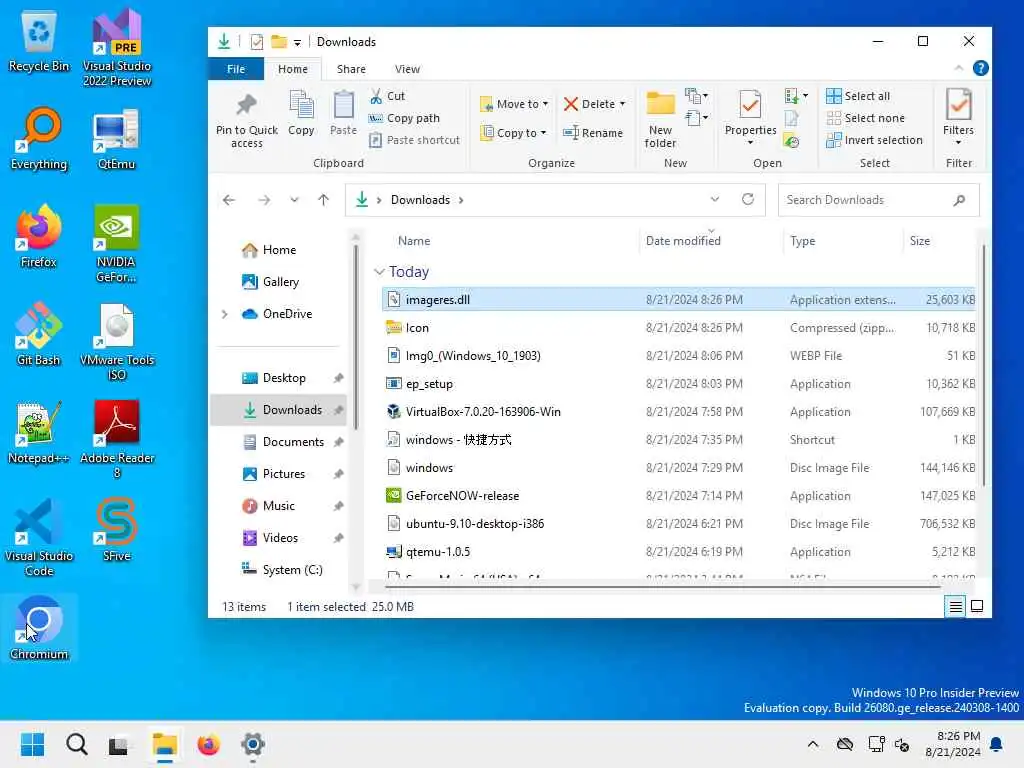Switch to the Share ribbon tab
1024x768 pixels.
pos(351,69)
